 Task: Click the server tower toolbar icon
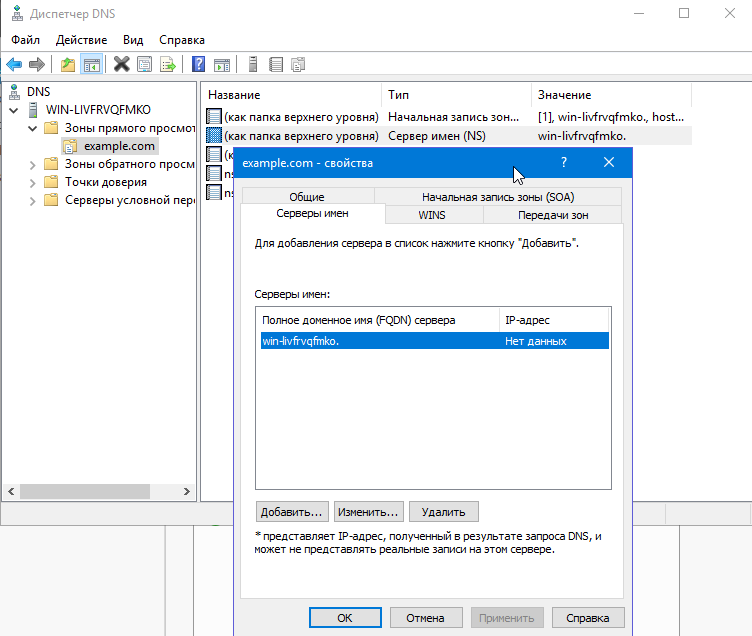click(253, 64)
